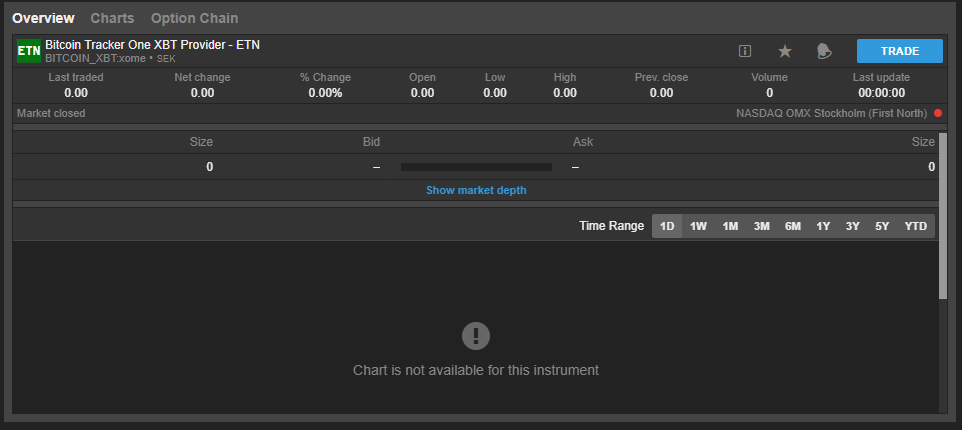962x430 pixels.
Task: Open the Option Chain tab
Action: [x=194, y=18]
